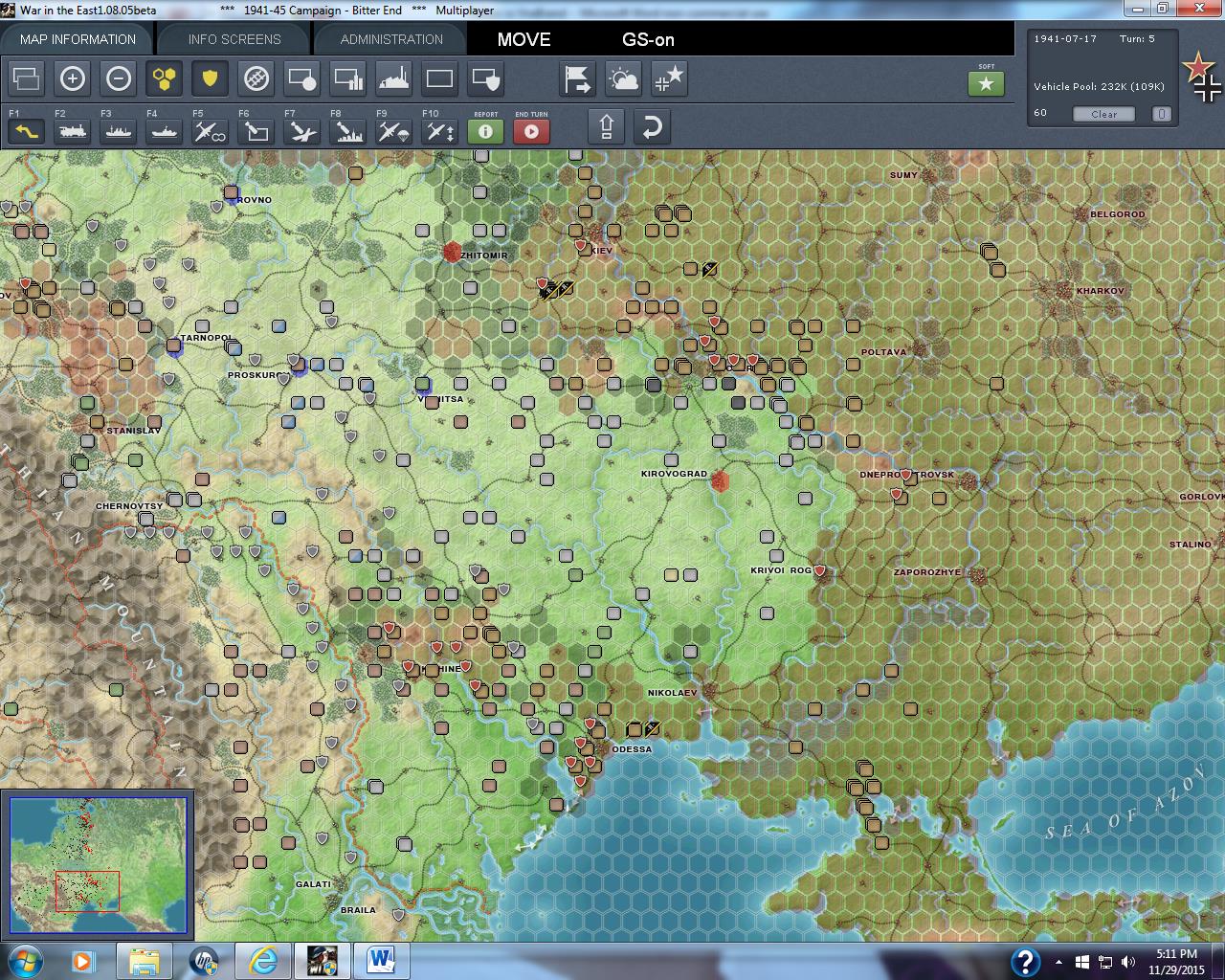Click the taskbar volume icon
Screen dimensions: 1225x980
[1128, 962]
